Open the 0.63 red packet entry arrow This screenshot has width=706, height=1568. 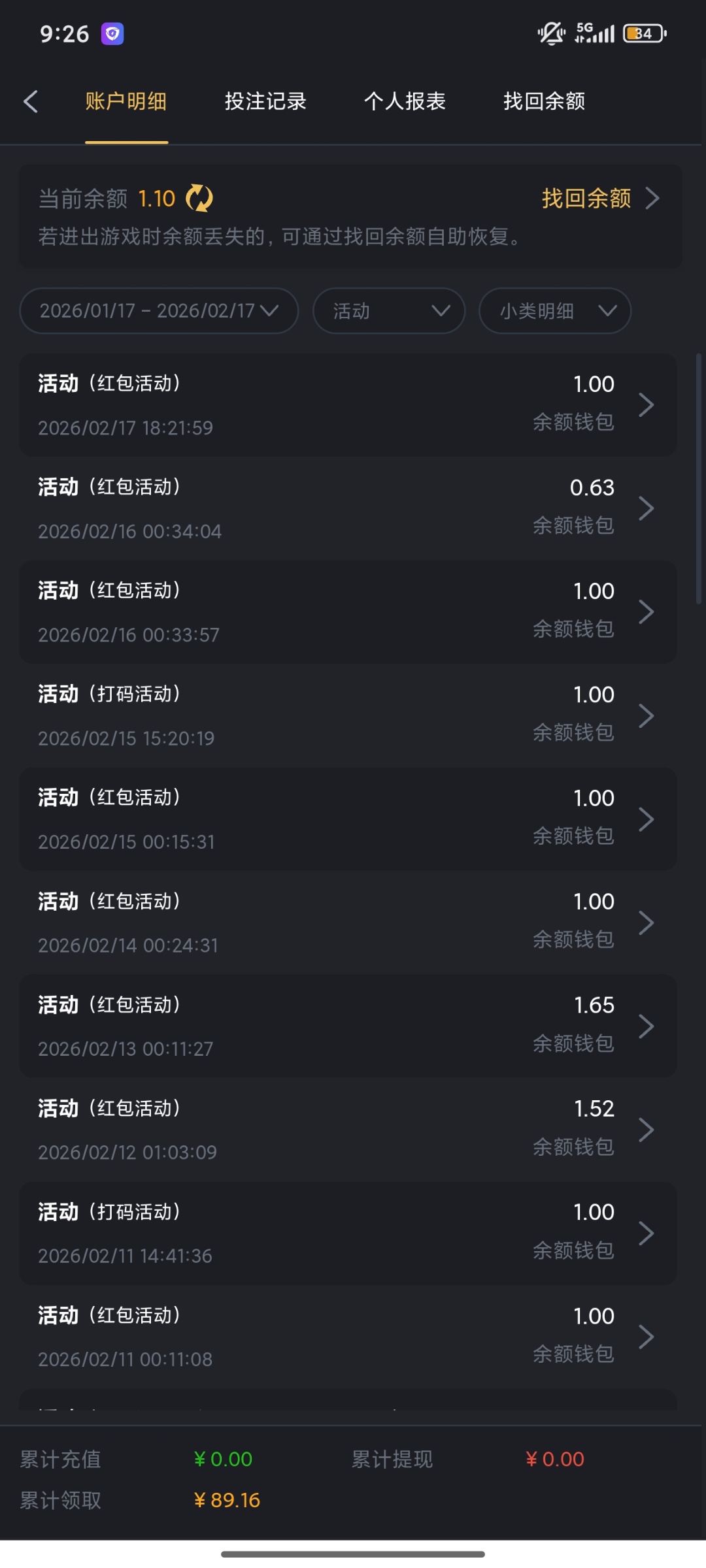point(646,508)
